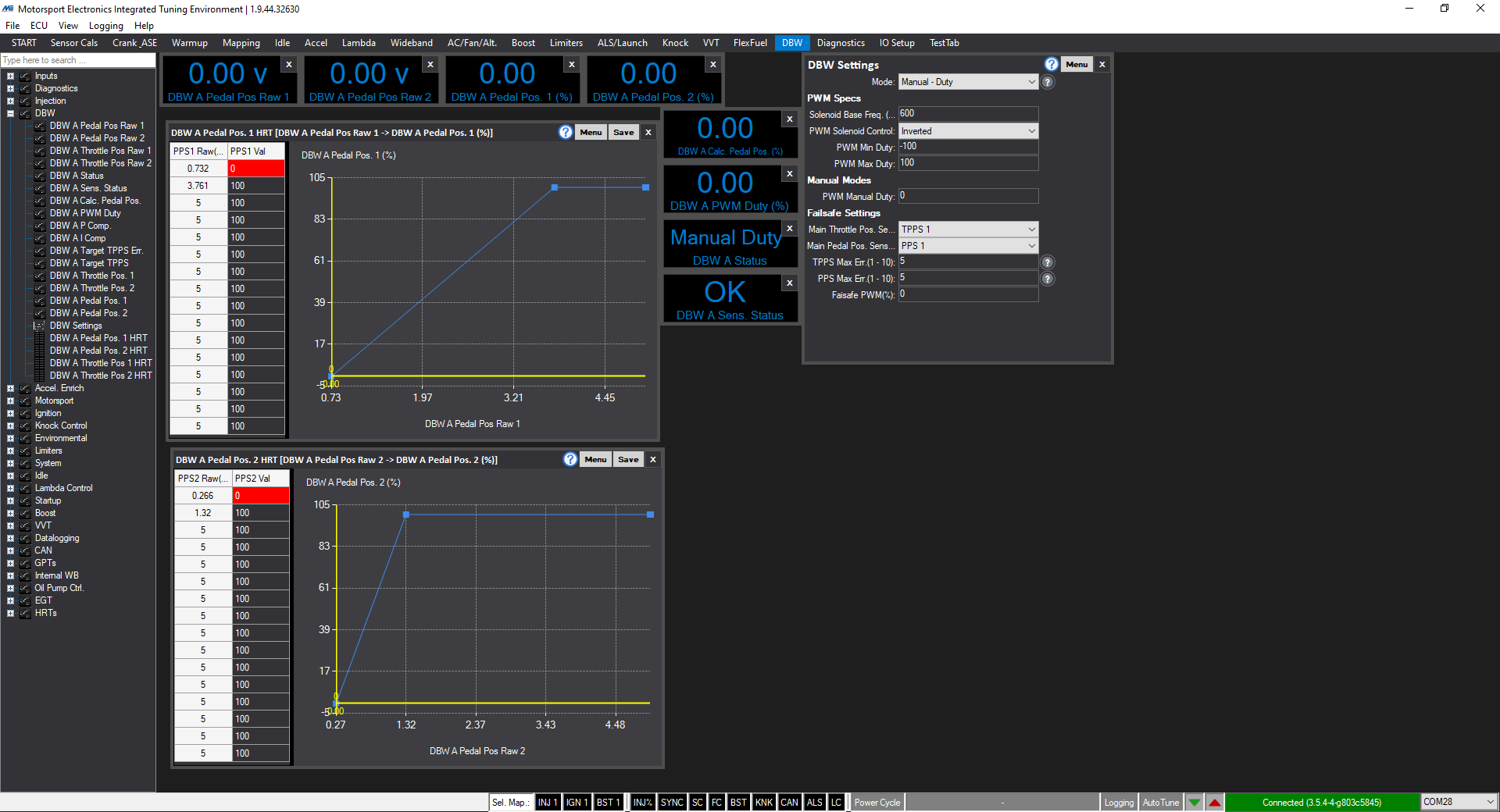1500x812 pixels.
Task: Expand the HRTs tree node
Action: coord(10,614)
